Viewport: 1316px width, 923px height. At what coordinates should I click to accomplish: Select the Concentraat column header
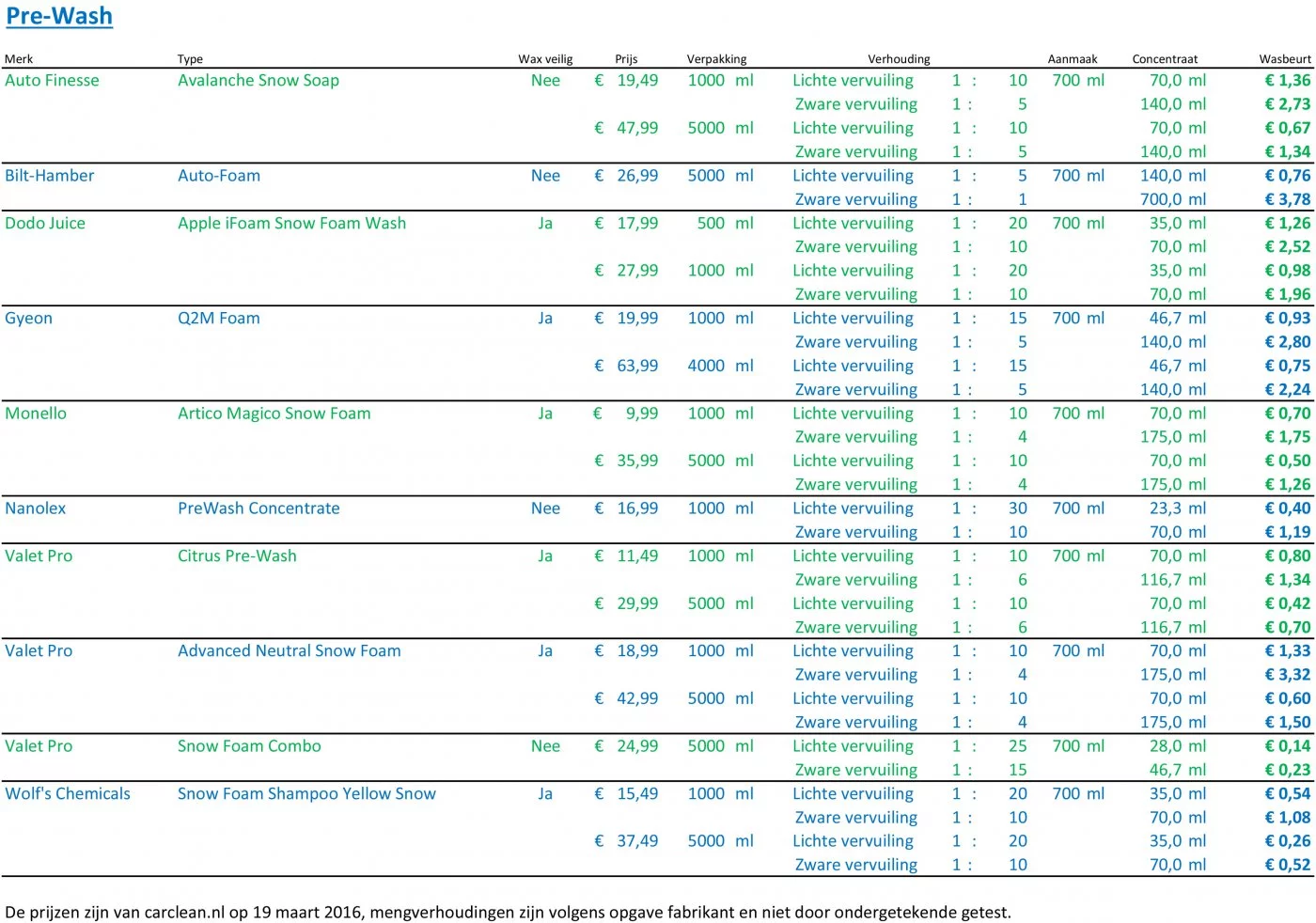tap(1165, 58)
